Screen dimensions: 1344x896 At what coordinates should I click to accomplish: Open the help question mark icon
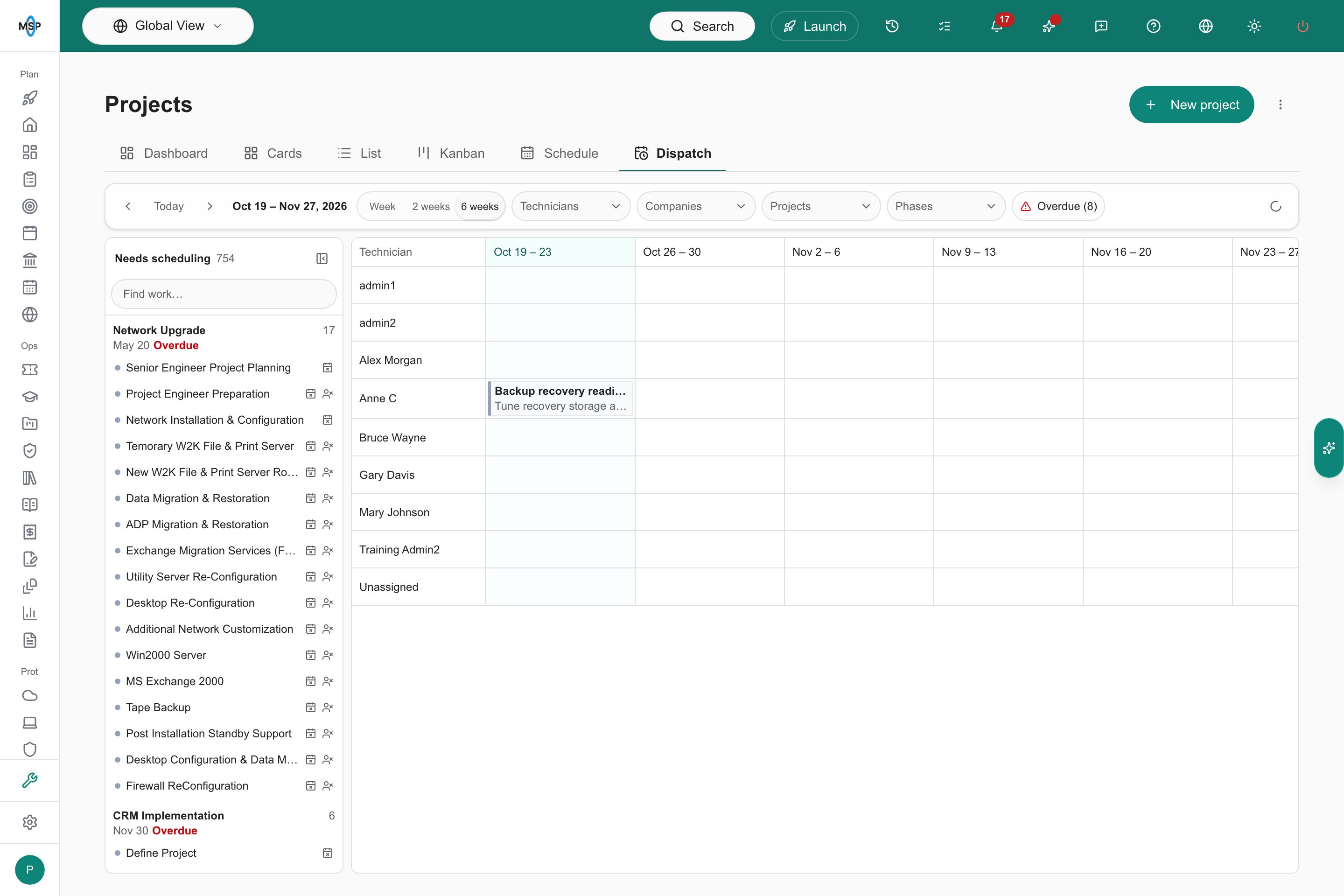pos(1153,26)
